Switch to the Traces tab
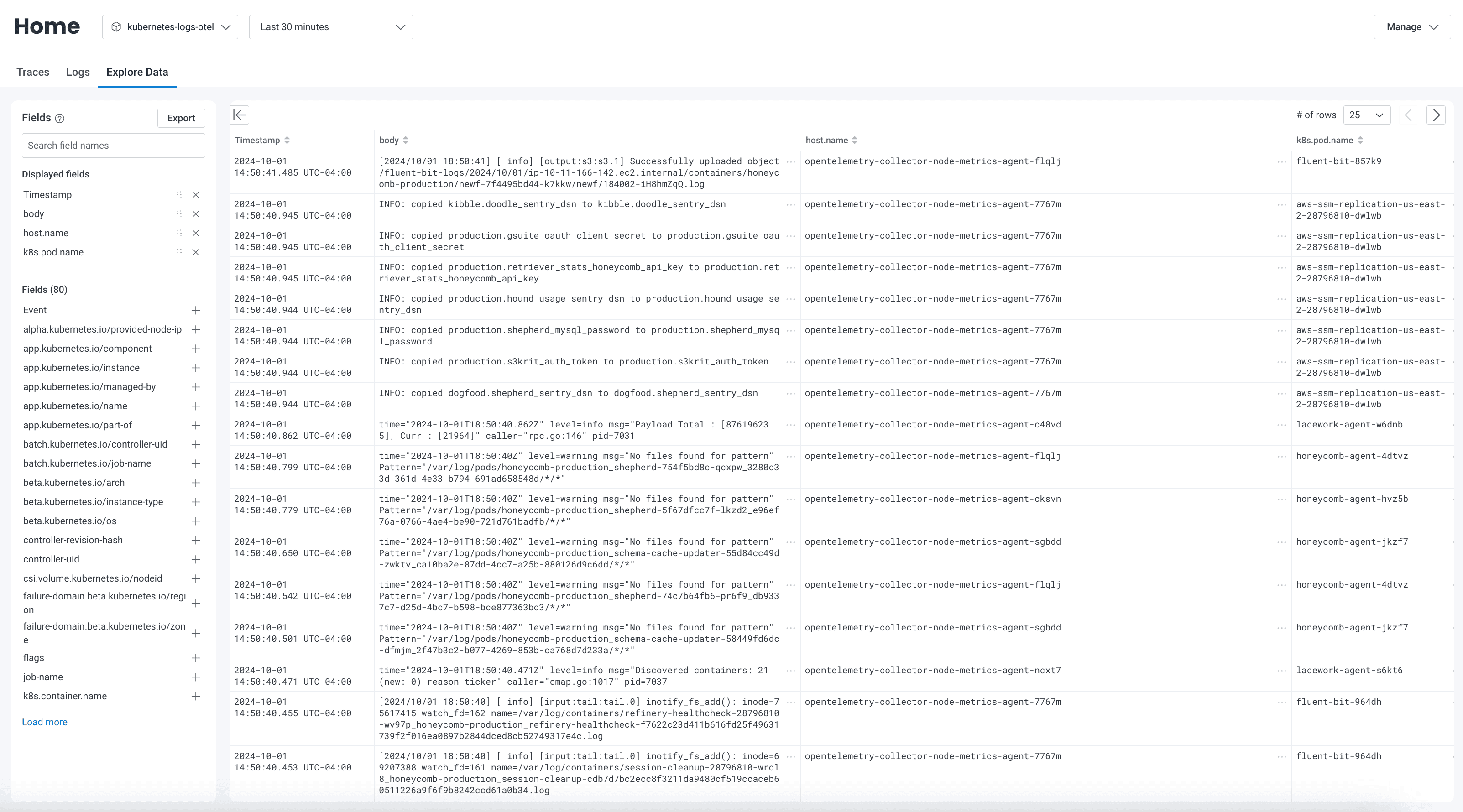 [x=32, y=72]
